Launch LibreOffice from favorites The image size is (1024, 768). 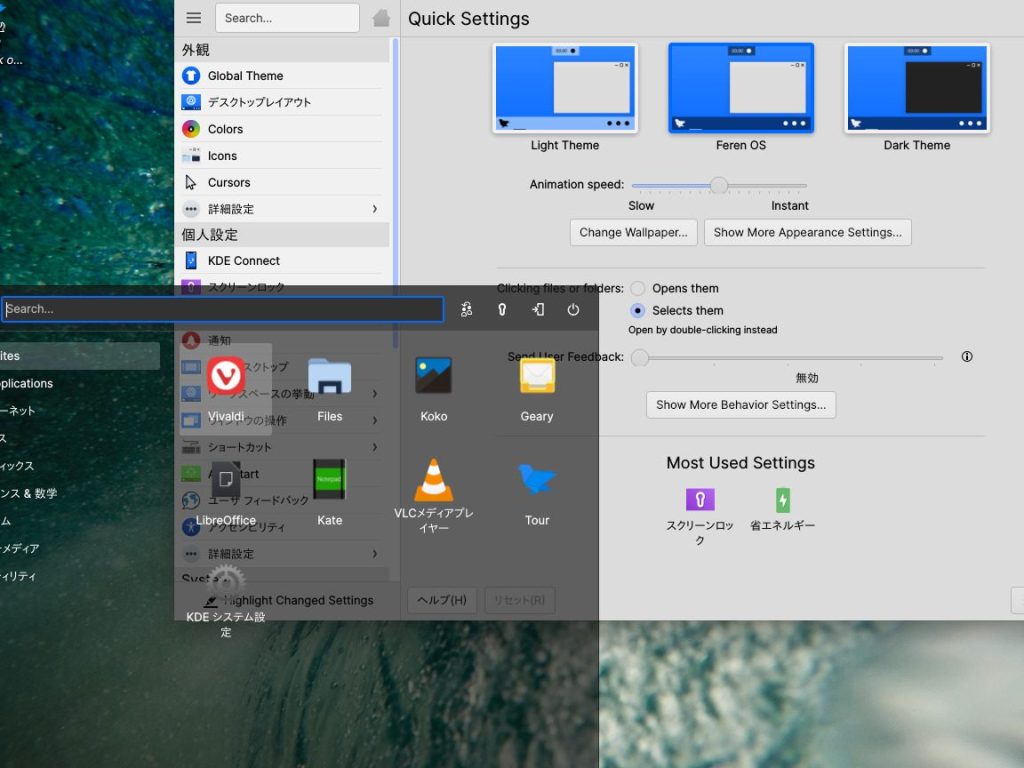226,493
